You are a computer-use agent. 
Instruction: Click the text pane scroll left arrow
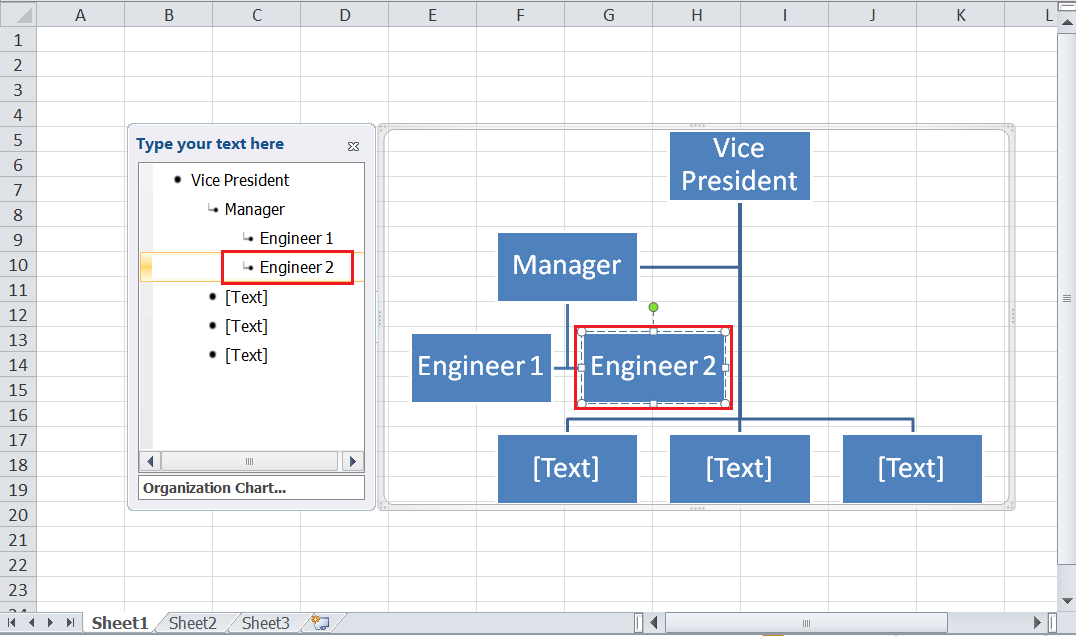[x=150, y=461]
